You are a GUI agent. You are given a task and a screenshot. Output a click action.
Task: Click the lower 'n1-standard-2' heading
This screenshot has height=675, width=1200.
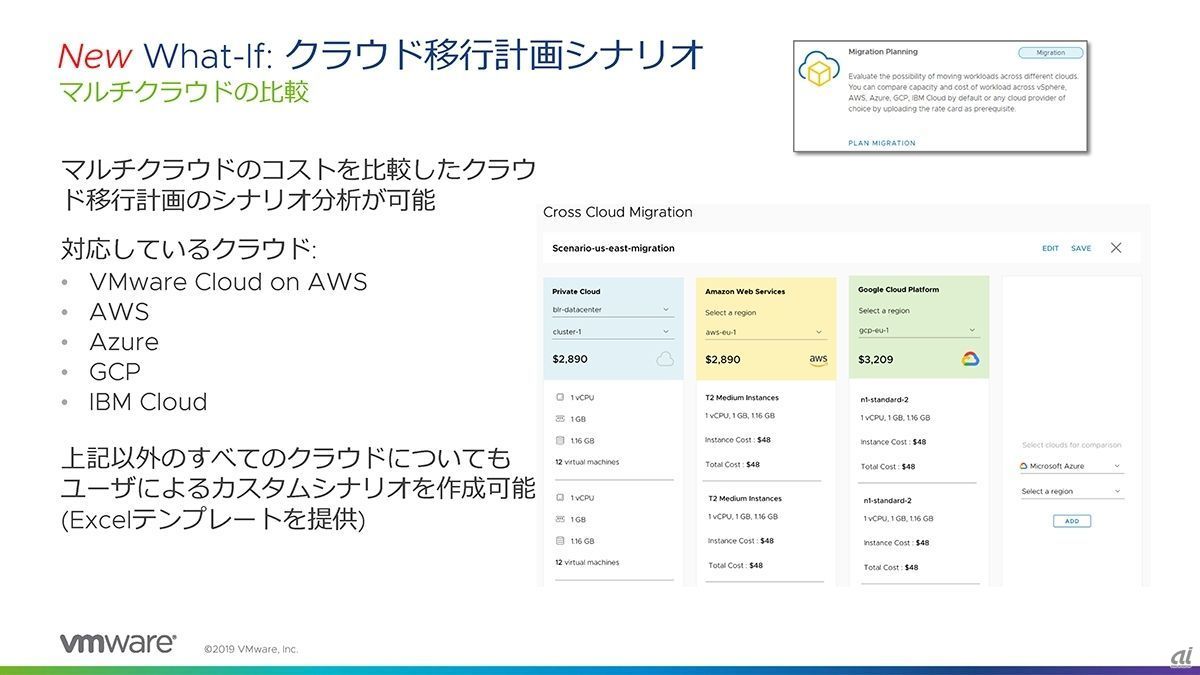888,500
